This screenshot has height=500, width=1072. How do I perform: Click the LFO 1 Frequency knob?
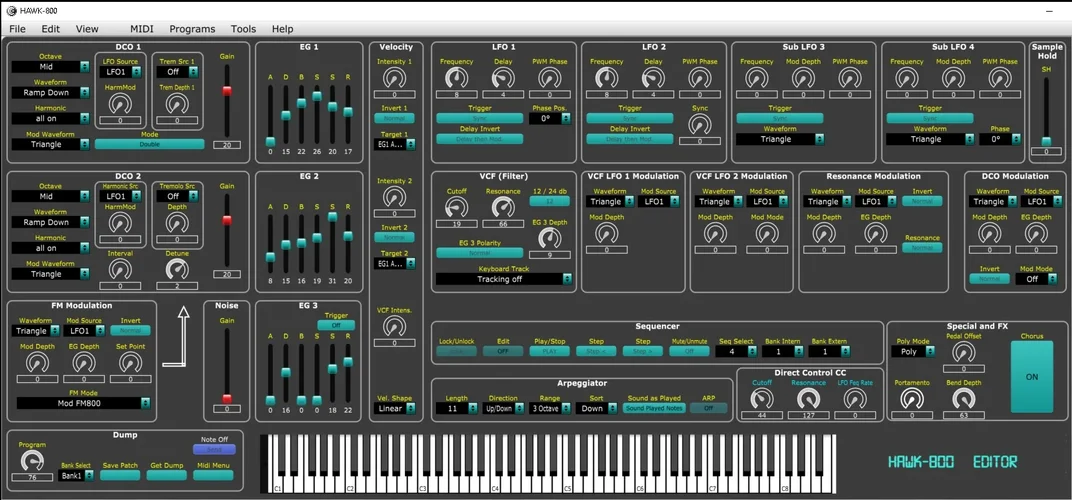(456, 78)
